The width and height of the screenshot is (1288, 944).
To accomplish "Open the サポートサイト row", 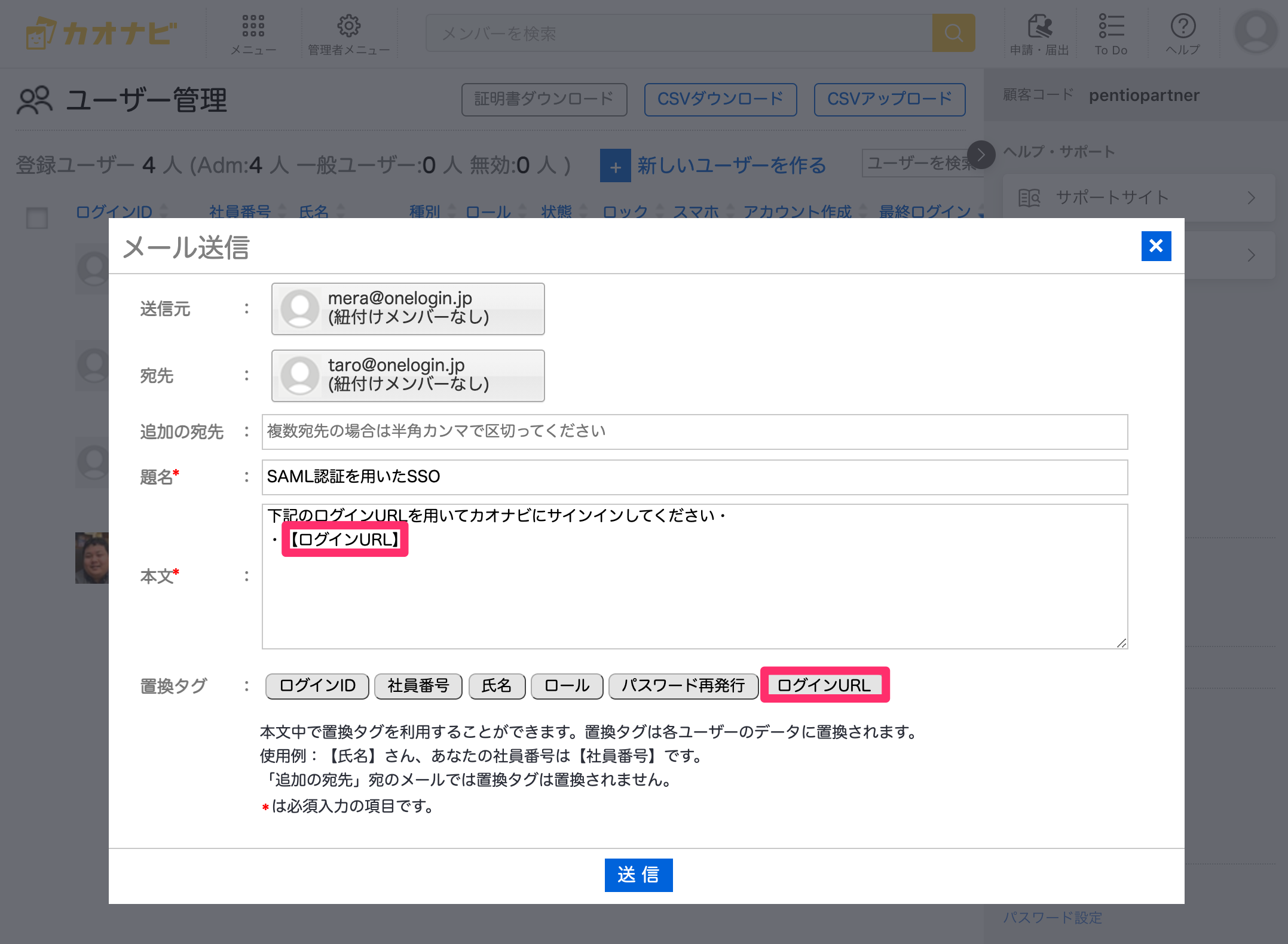I will pyautogui.click(x=1139, y=198).
